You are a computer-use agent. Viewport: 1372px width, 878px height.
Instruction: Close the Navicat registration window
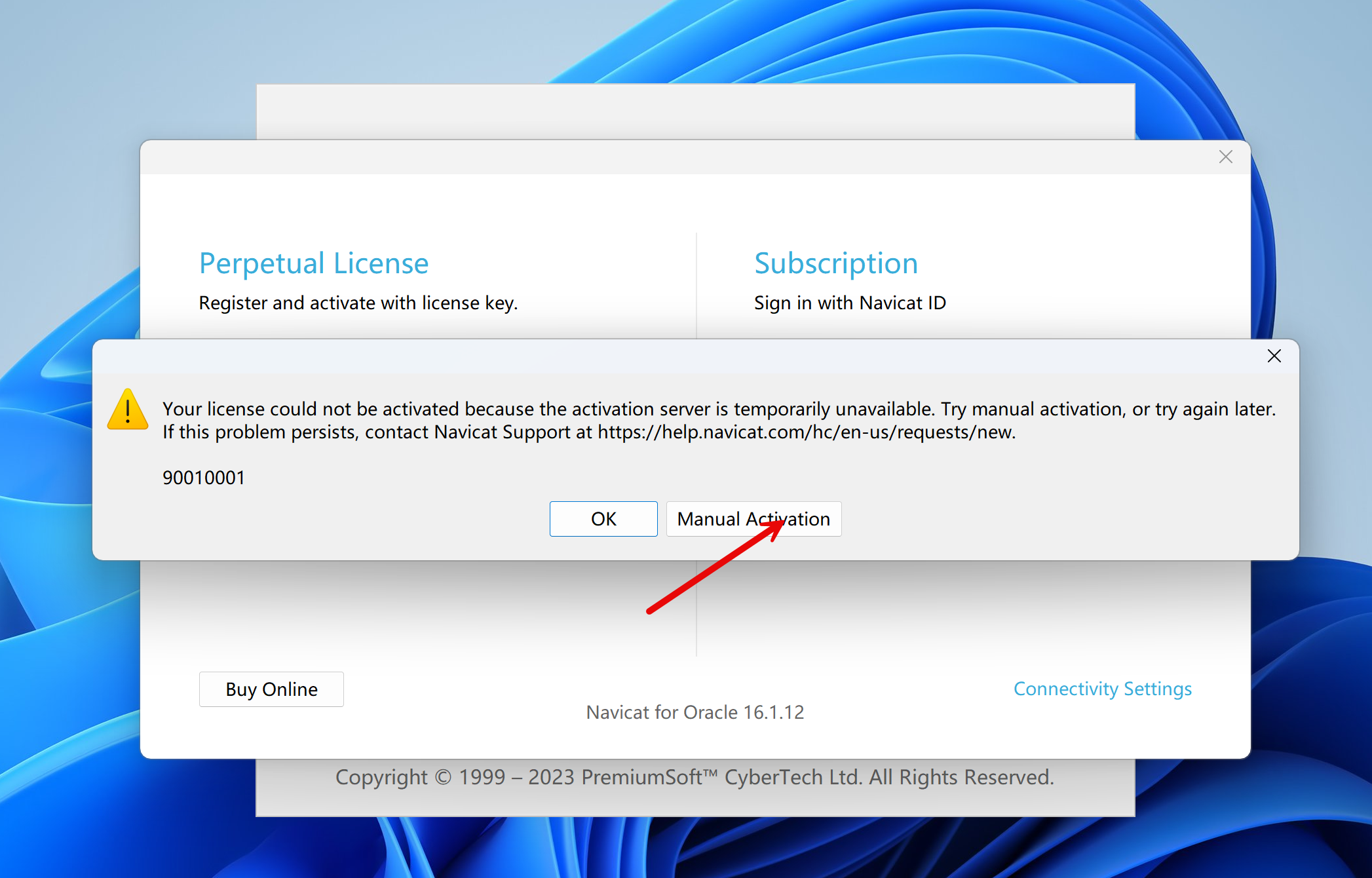pos(1225,157)
